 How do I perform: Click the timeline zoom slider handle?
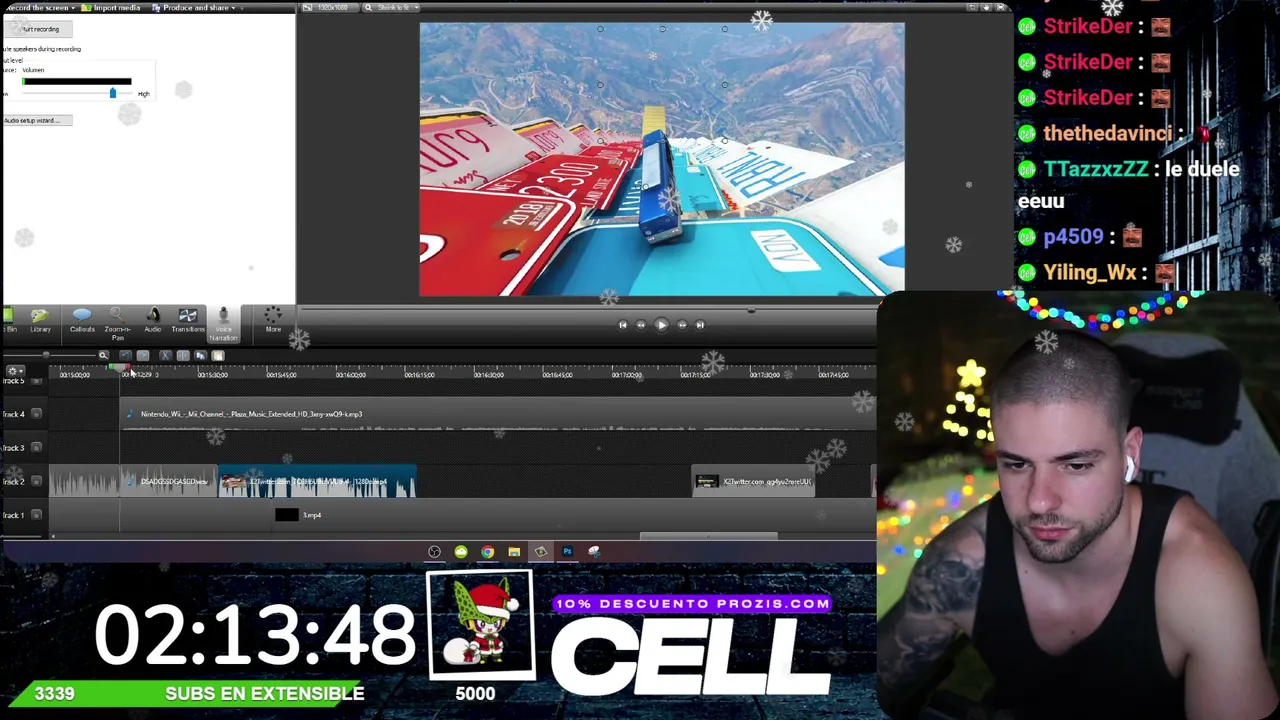pos(46,355)
